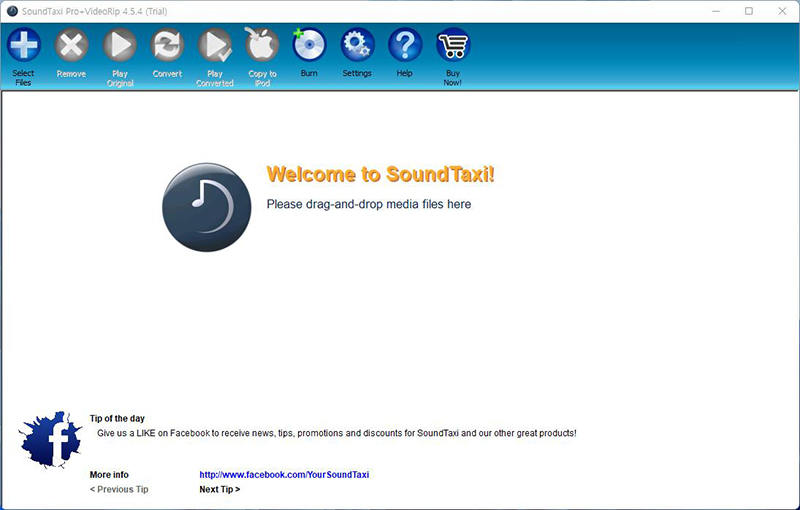Click the SoundTaxi music note logo
800x510 pixels.
tap(207, 207)
